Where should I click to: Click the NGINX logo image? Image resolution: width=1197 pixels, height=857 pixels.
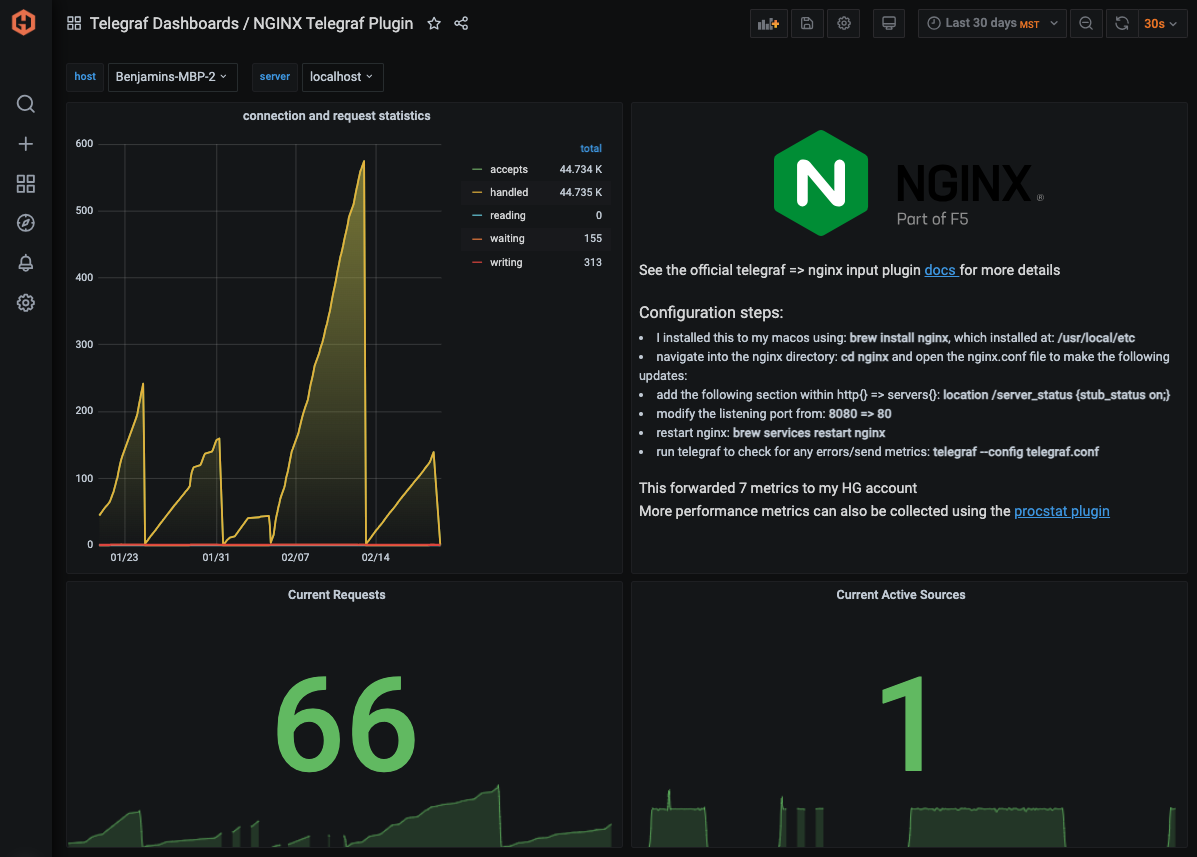[908, 183]
